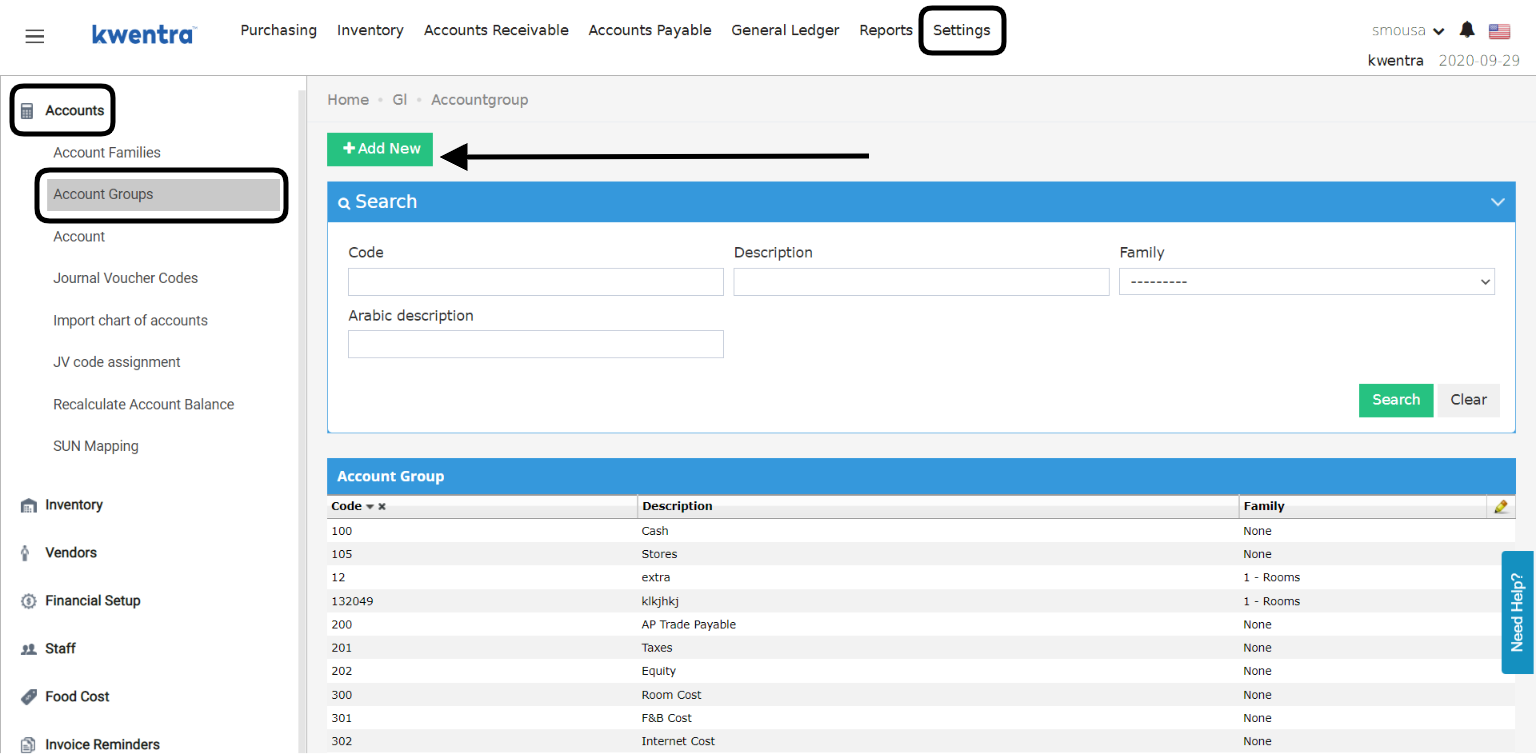Expand the Food Cost sidebar section
Image resolution: width=1536 pixels, height=754 pixels.
coord(77,697)
